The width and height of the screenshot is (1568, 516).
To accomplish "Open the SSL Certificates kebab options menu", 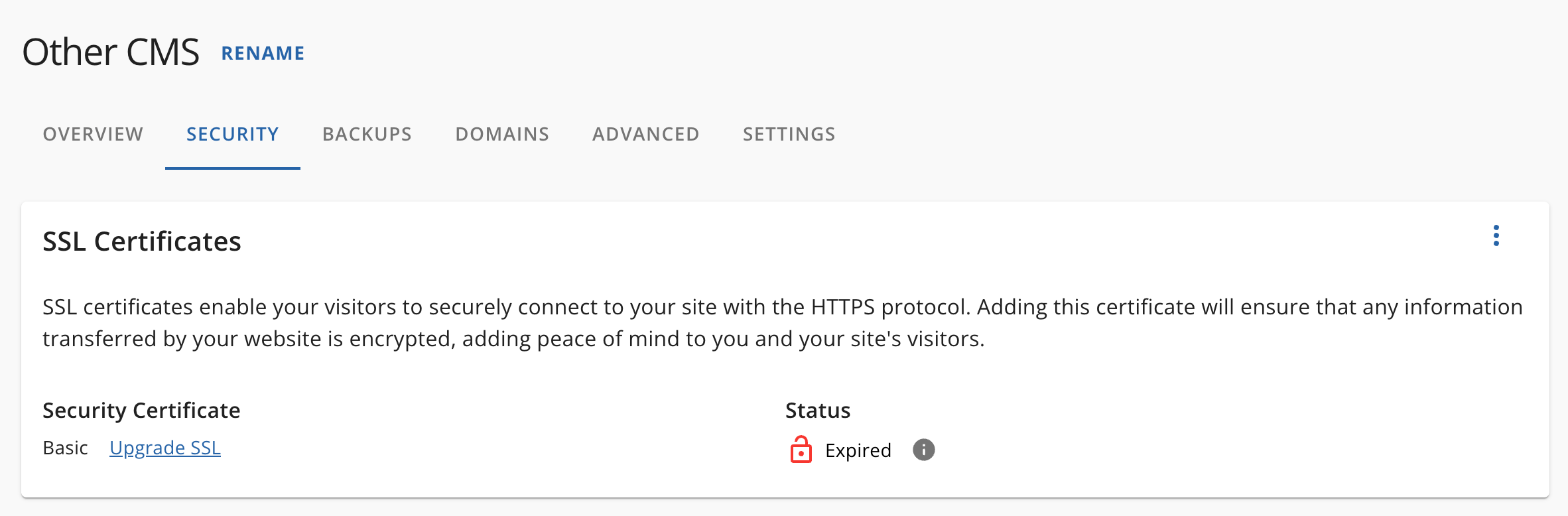I will pos(1496,235).
